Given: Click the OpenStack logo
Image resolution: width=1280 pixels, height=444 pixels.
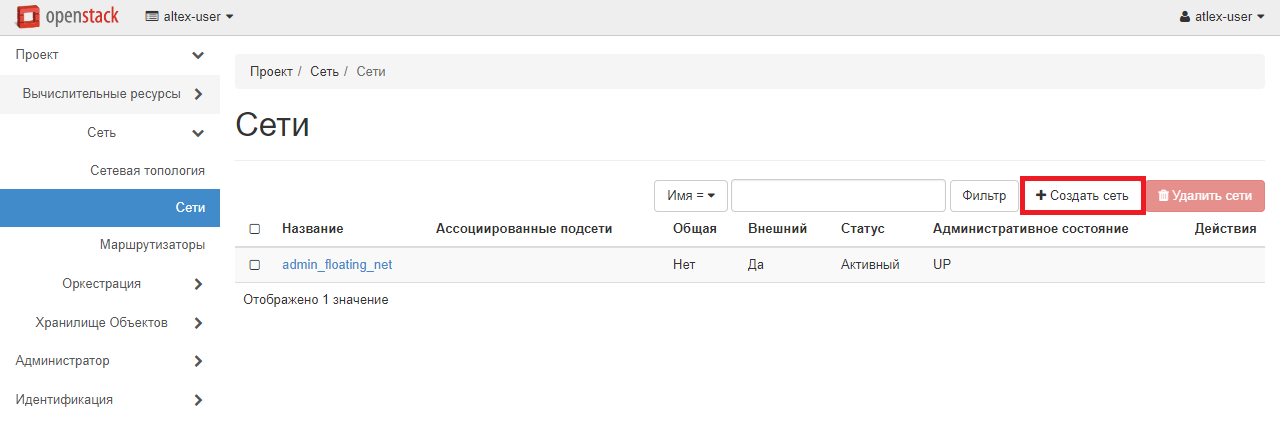Looking at the screenshot, I should pyautogui.click(x=69, y=16).
